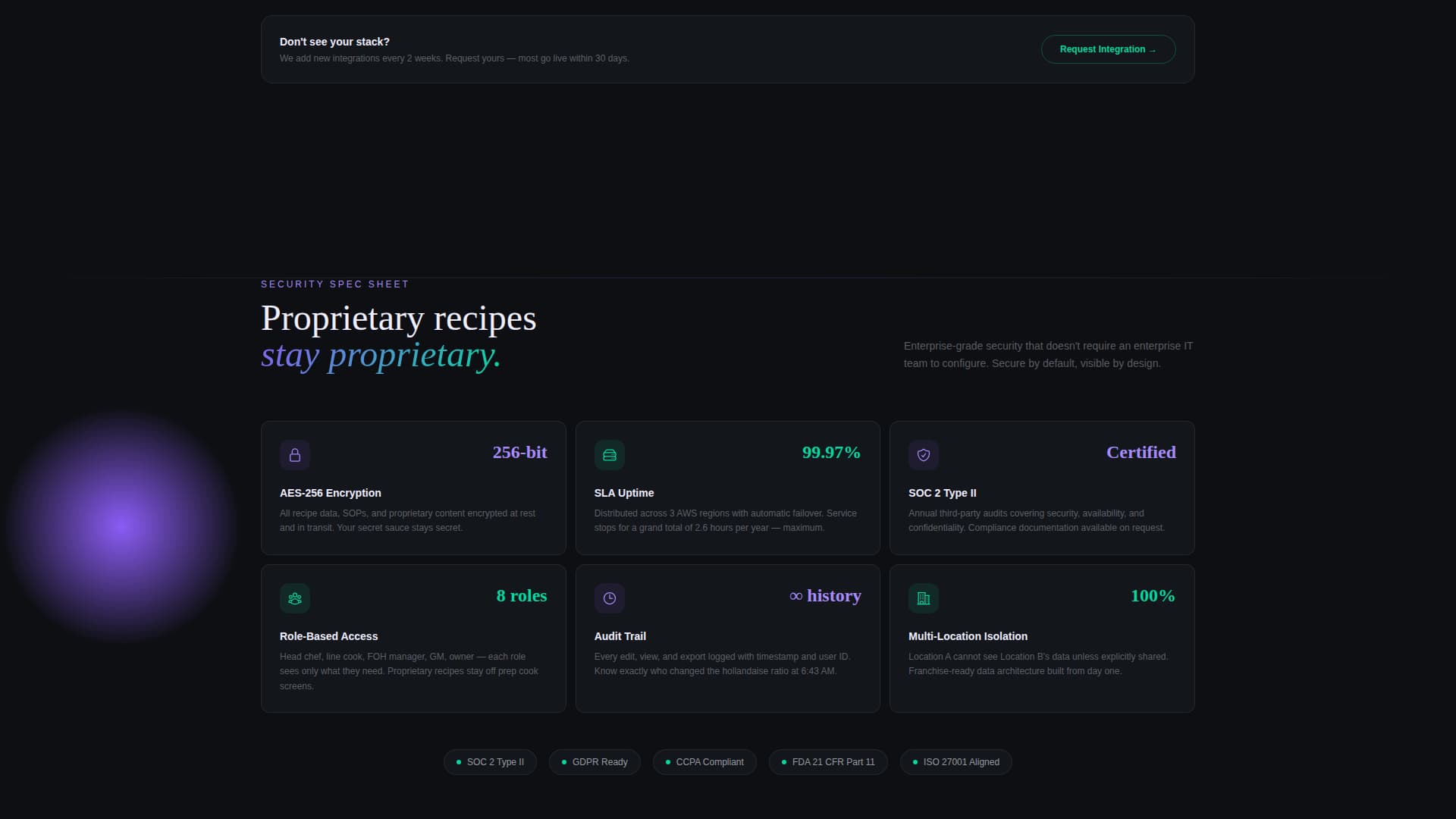Select the SOC 2 Type II compliance badge
The image size is (1456, 819).
click(490, 761)
